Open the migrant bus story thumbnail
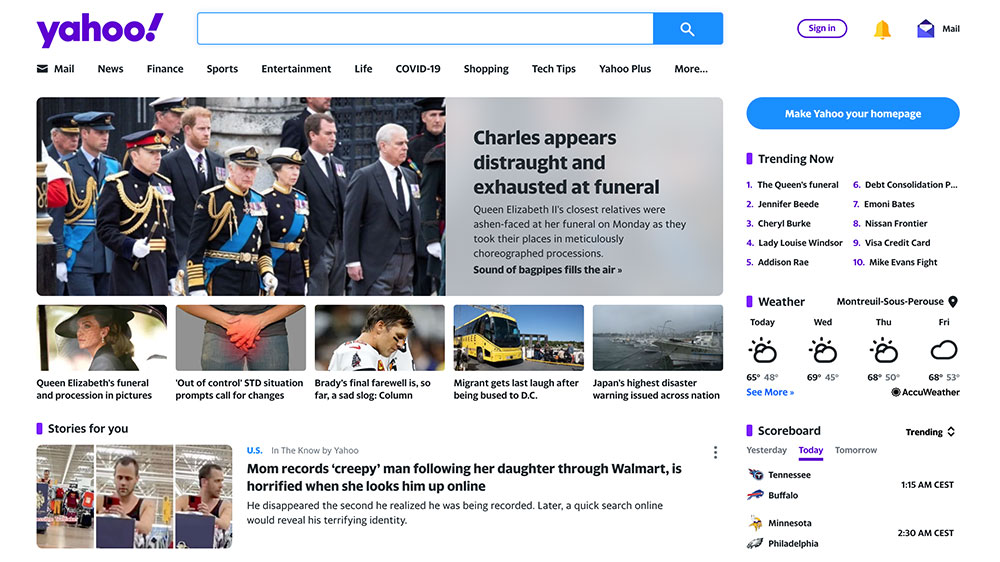 point(518,337)
